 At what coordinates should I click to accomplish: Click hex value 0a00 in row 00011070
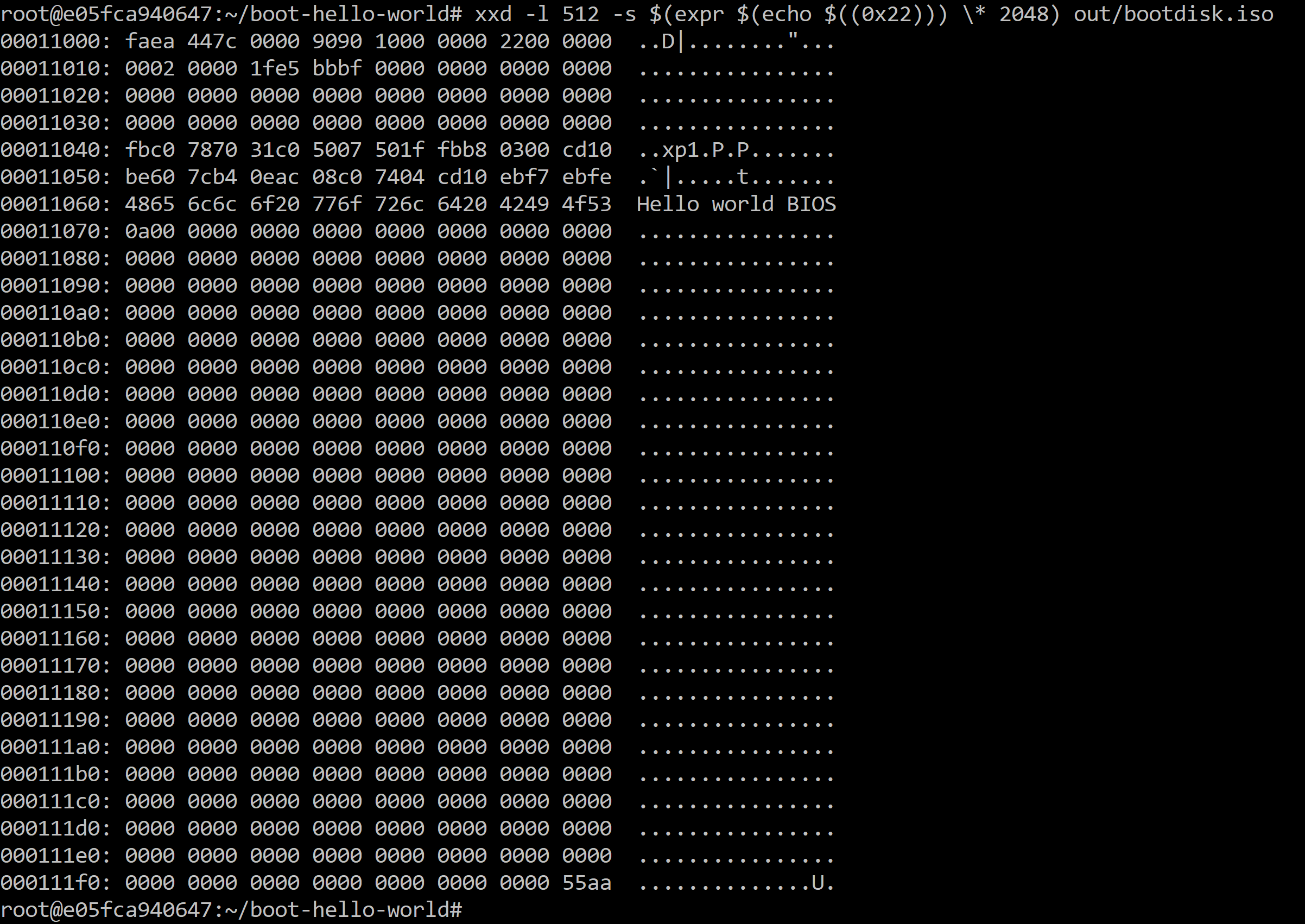coord(150,231)
